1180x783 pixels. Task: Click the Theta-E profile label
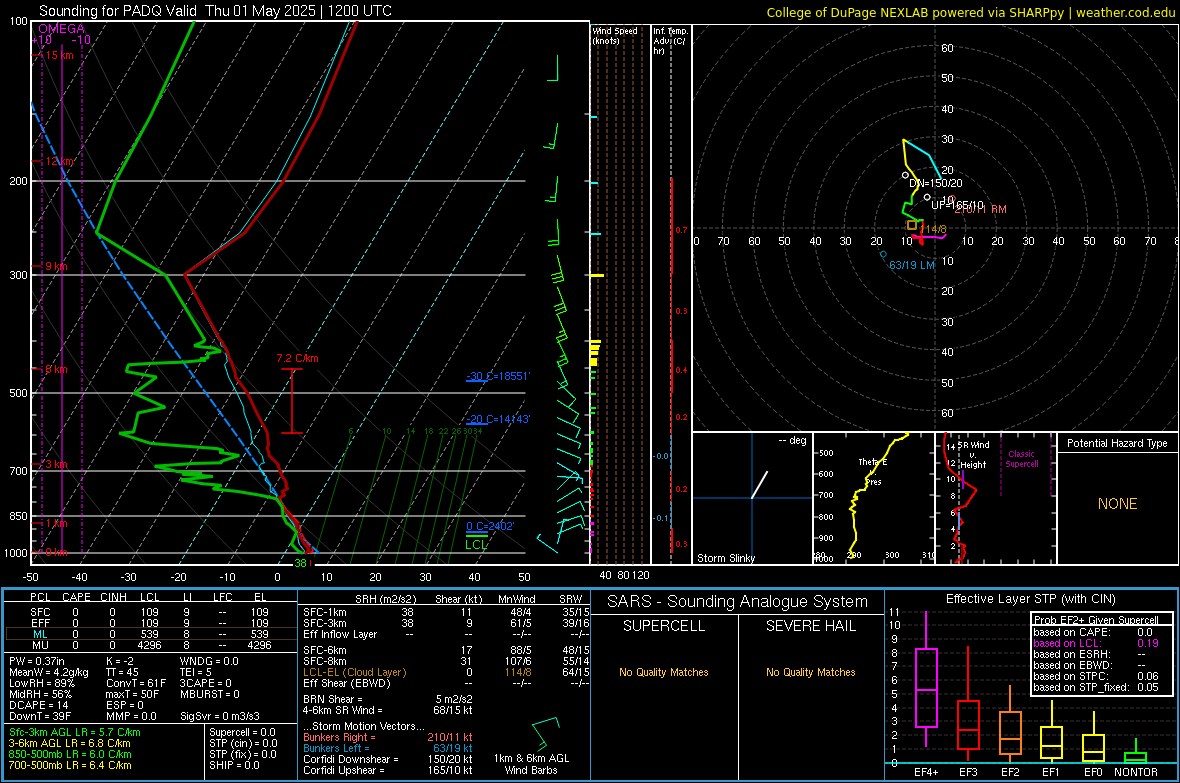pyautogui.click(x=873, y=462)
